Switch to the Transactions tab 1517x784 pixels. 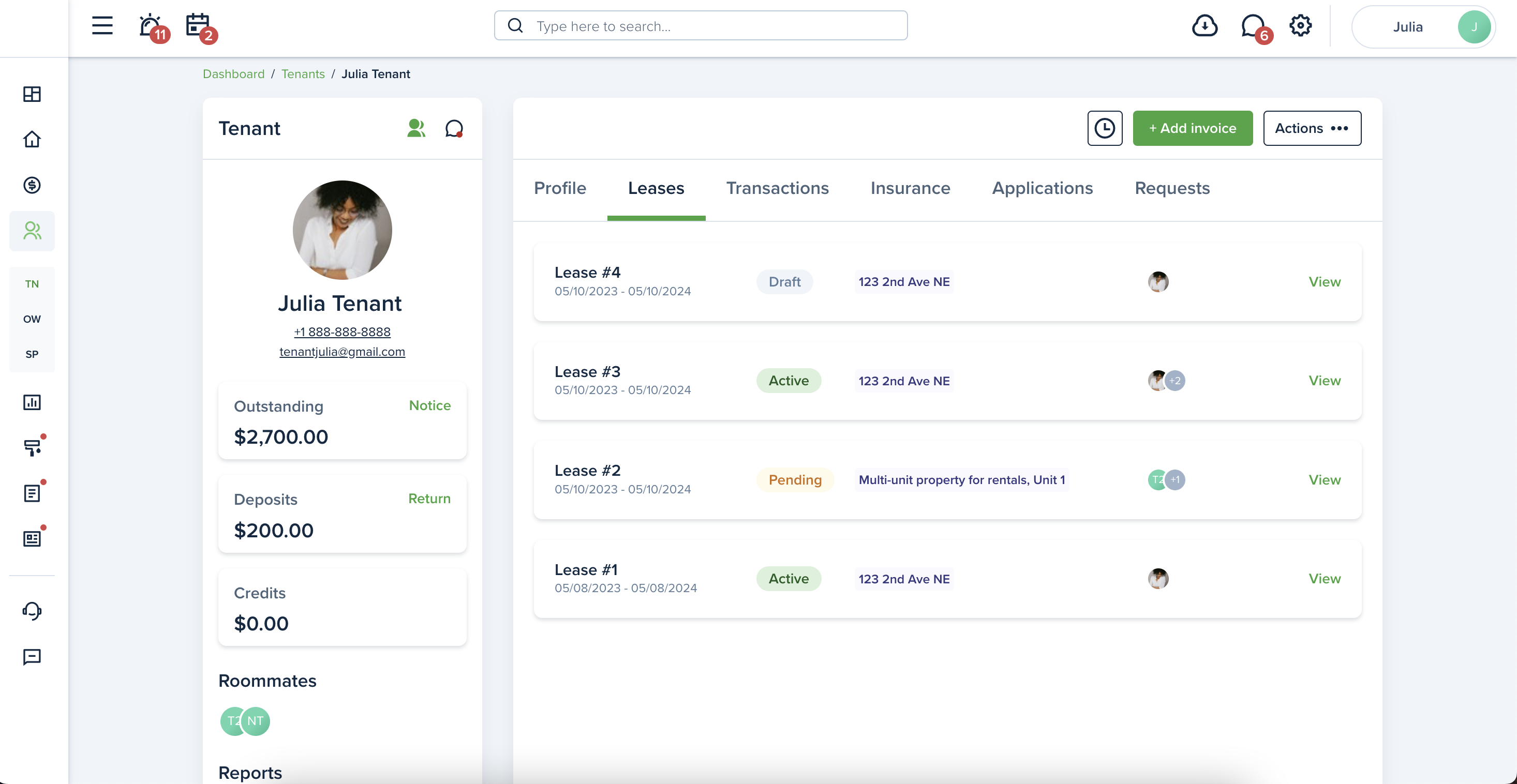pos(778,188)
